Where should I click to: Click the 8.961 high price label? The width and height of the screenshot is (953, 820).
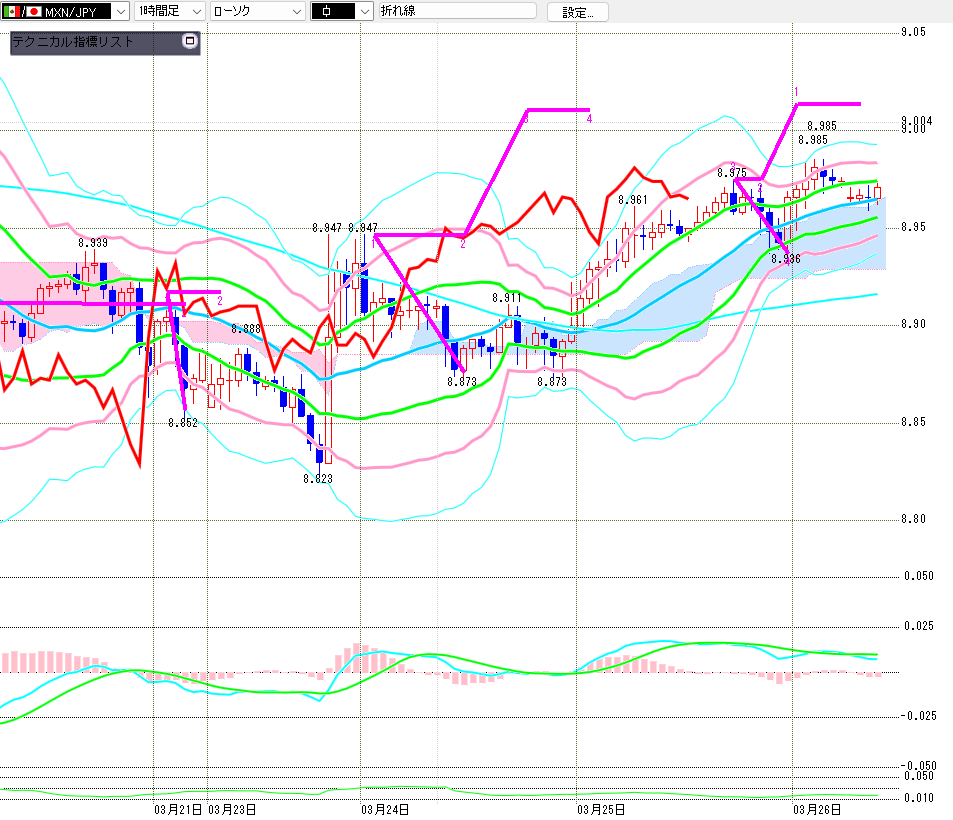(633, 200)
